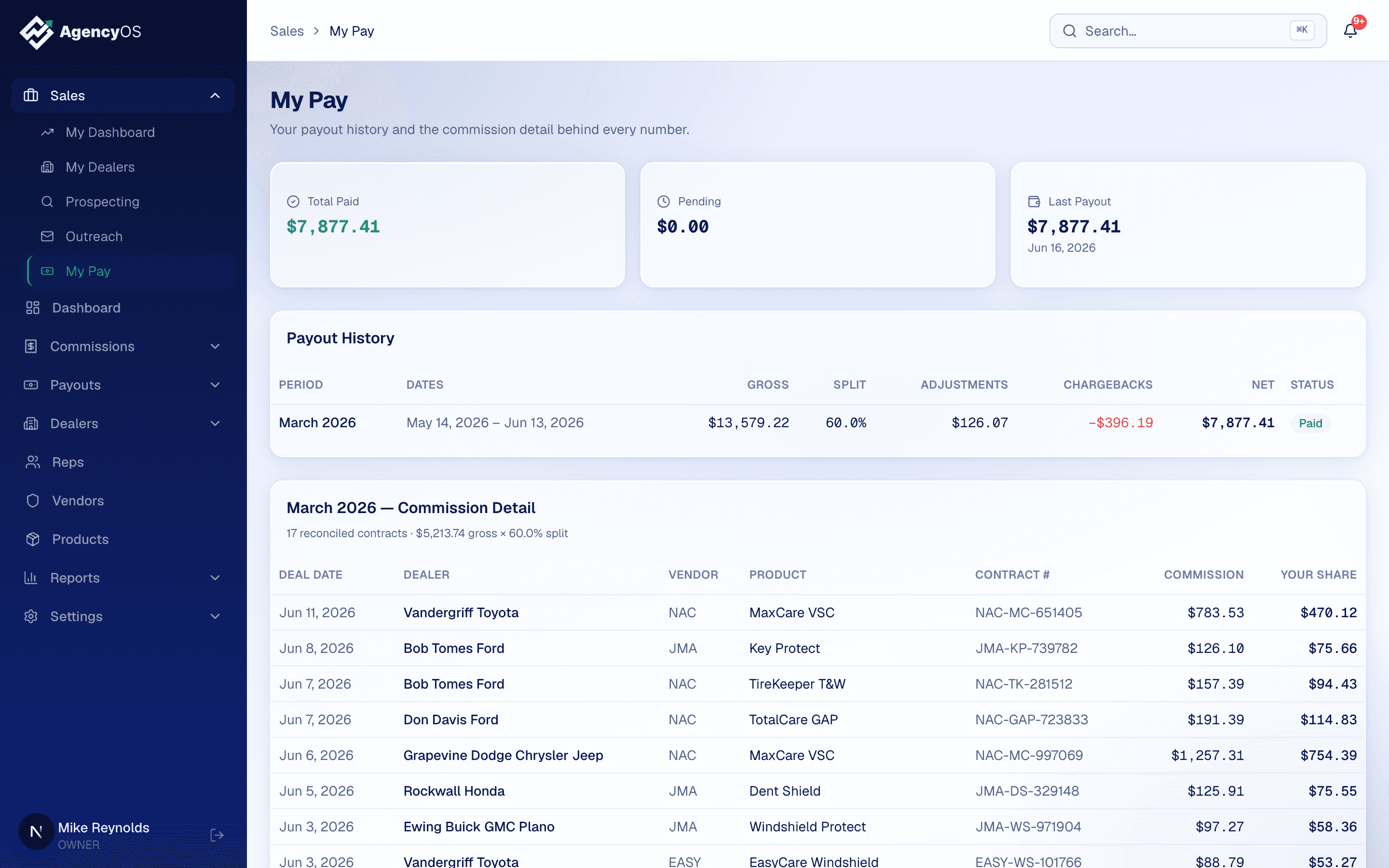Open My Dashboard in sidebar
The image size is (1389, 868).
pyautogui.click(x=131, y=133)
